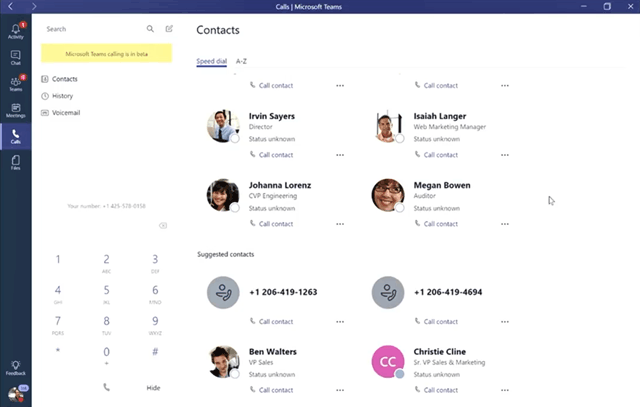
Task: Call contact Ben Walters
Action: (271, 390)
